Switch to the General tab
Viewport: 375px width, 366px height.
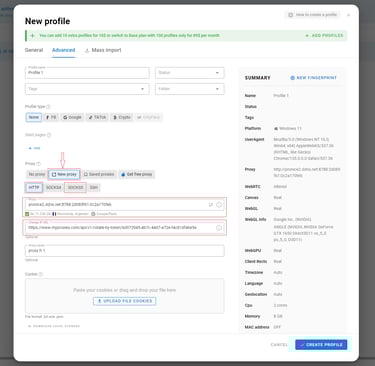(34, 50)
